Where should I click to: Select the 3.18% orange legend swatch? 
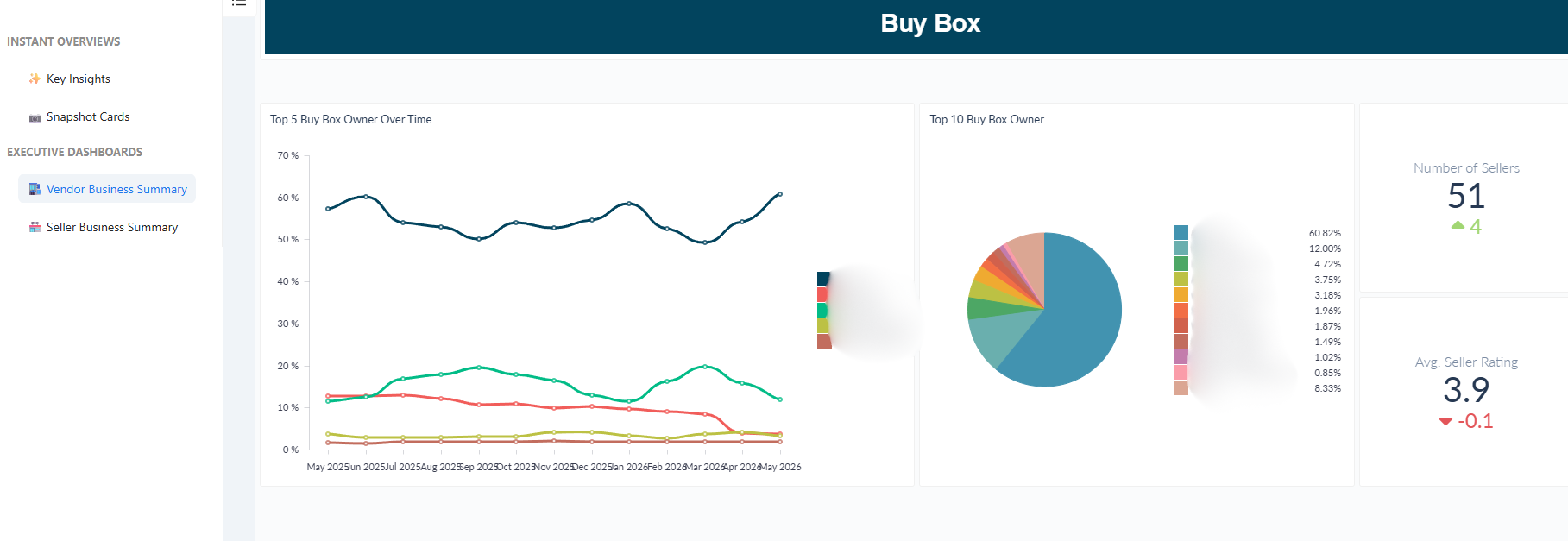(1181, 294)
